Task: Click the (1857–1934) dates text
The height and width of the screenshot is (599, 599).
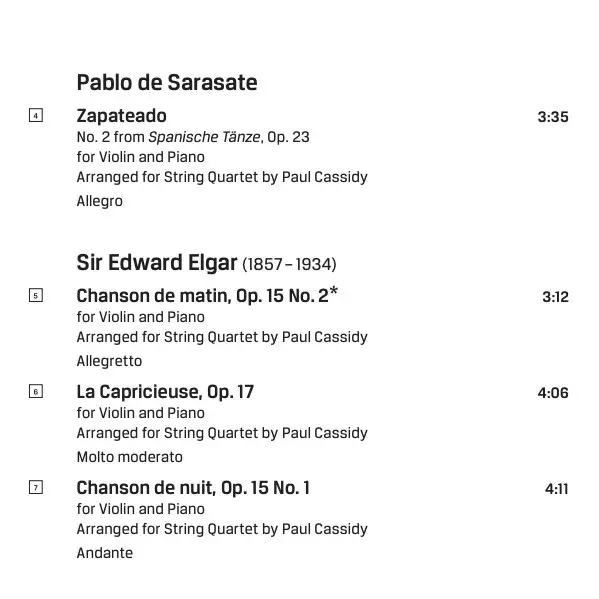Action: [289, 264]
